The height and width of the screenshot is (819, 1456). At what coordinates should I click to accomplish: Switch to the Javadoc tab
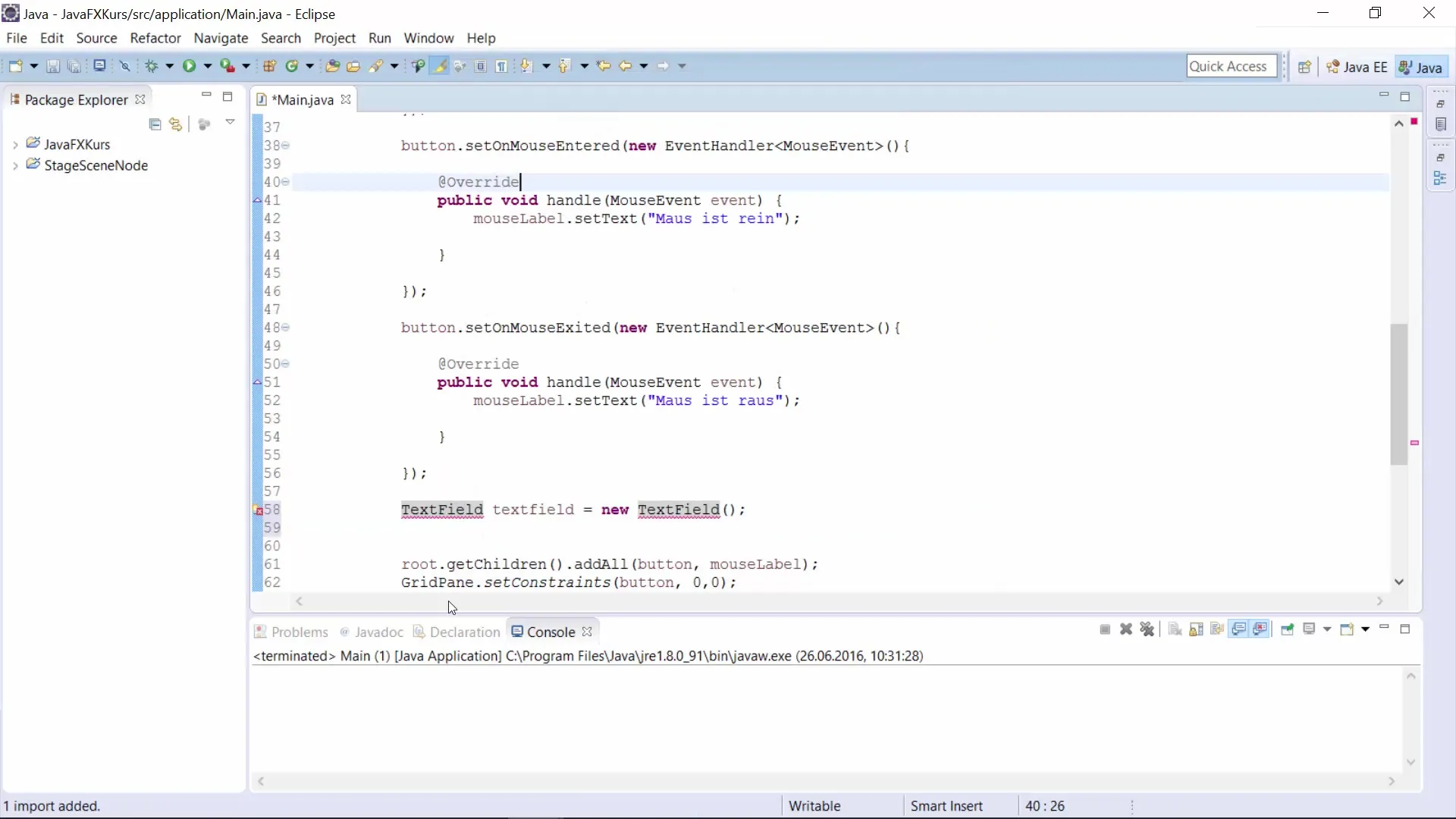tap(372, 632)
